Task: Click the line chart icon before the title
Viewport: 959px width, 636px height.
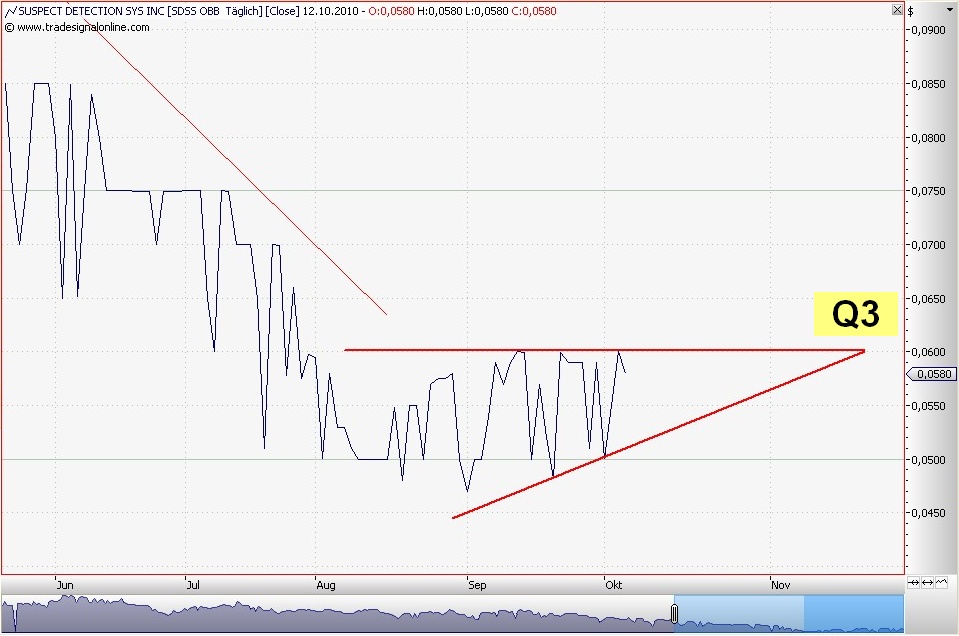Action: pyautogui.click(x=9, y=11)
